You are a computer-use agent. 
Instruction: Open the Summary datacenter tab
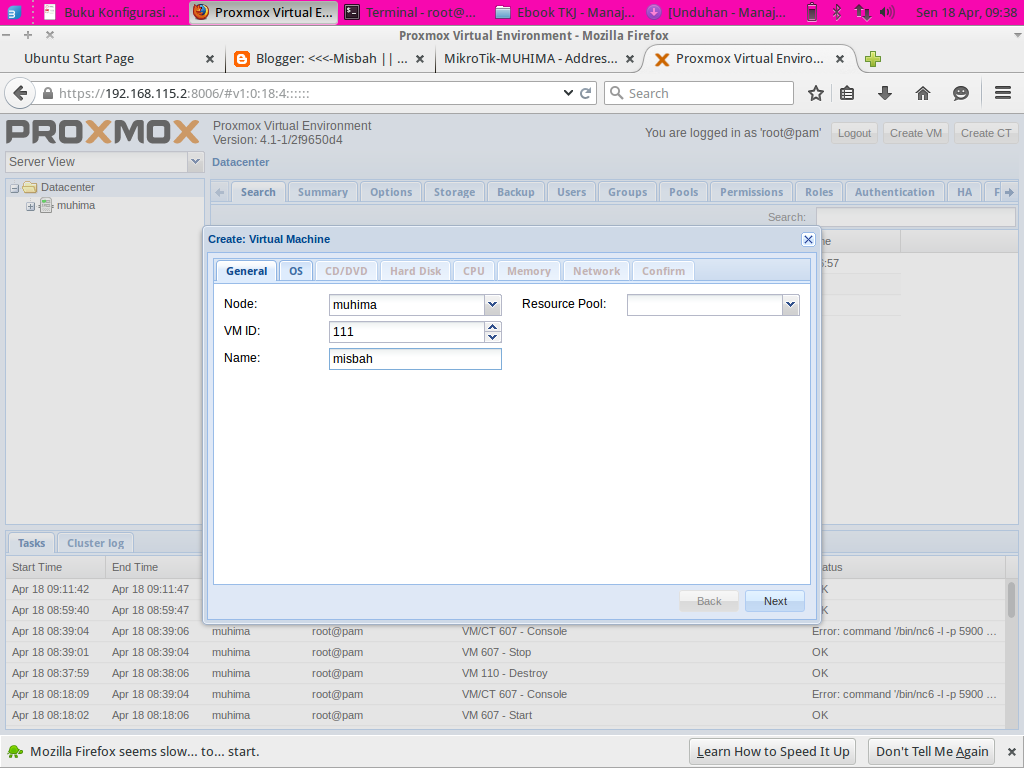pos(323,192)
